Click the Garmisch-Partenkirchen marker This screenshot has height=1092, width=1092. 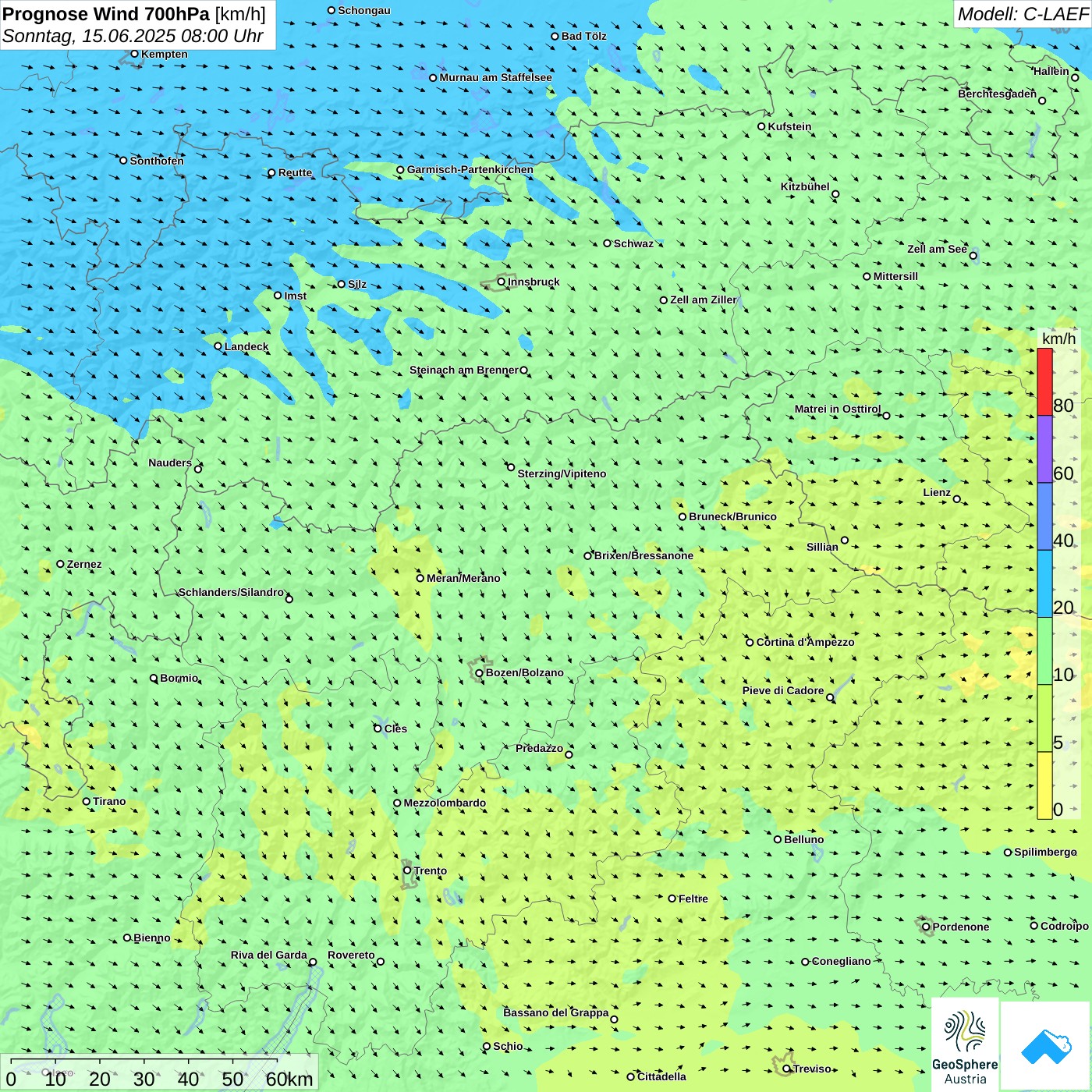coord(400,169)
